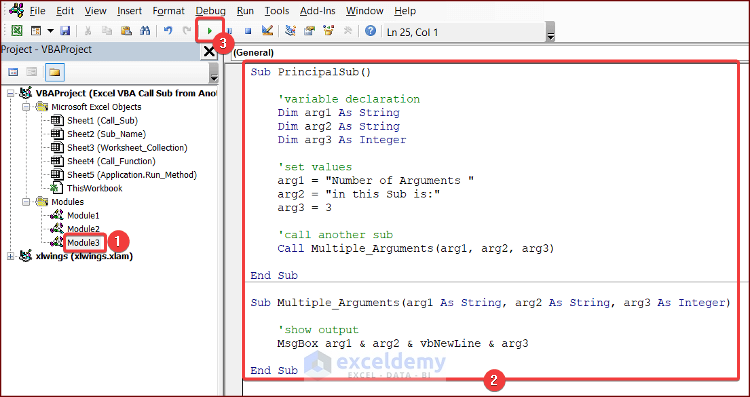The height and width of the screenshot is (397, 750).
Task: Undo the last action with the Undo icon
Action: point(168,31)
